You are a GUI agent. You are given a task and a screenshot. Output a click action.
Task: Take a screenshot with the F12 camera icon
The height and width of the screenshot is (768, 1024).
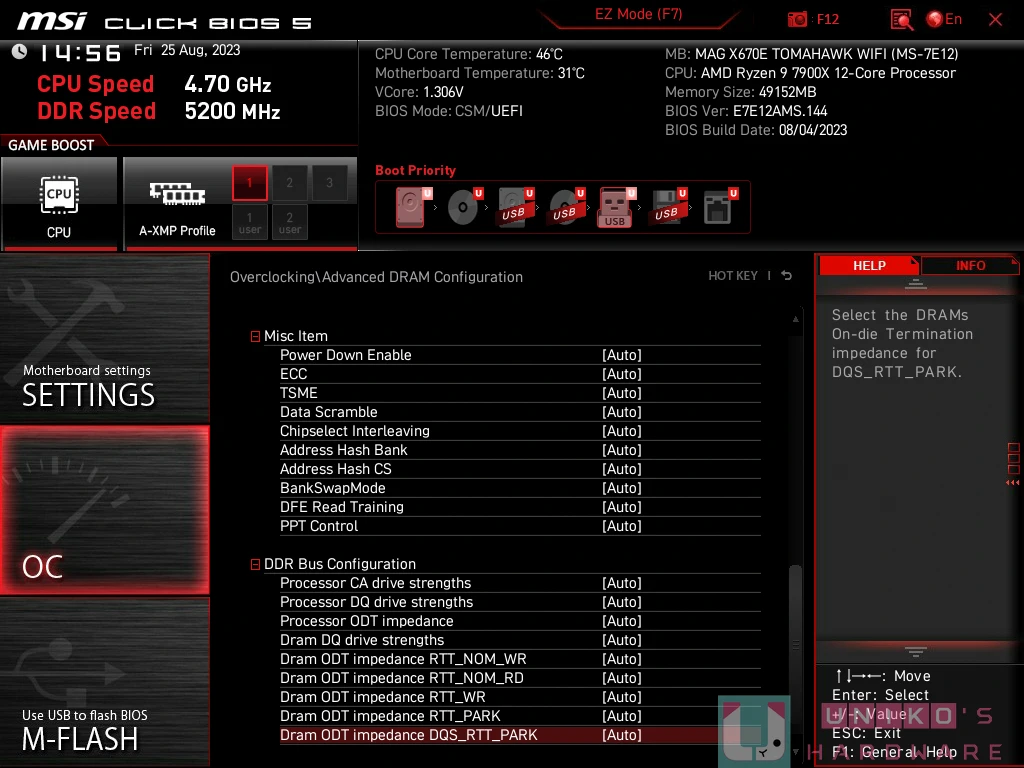click(x=797, y=19)
